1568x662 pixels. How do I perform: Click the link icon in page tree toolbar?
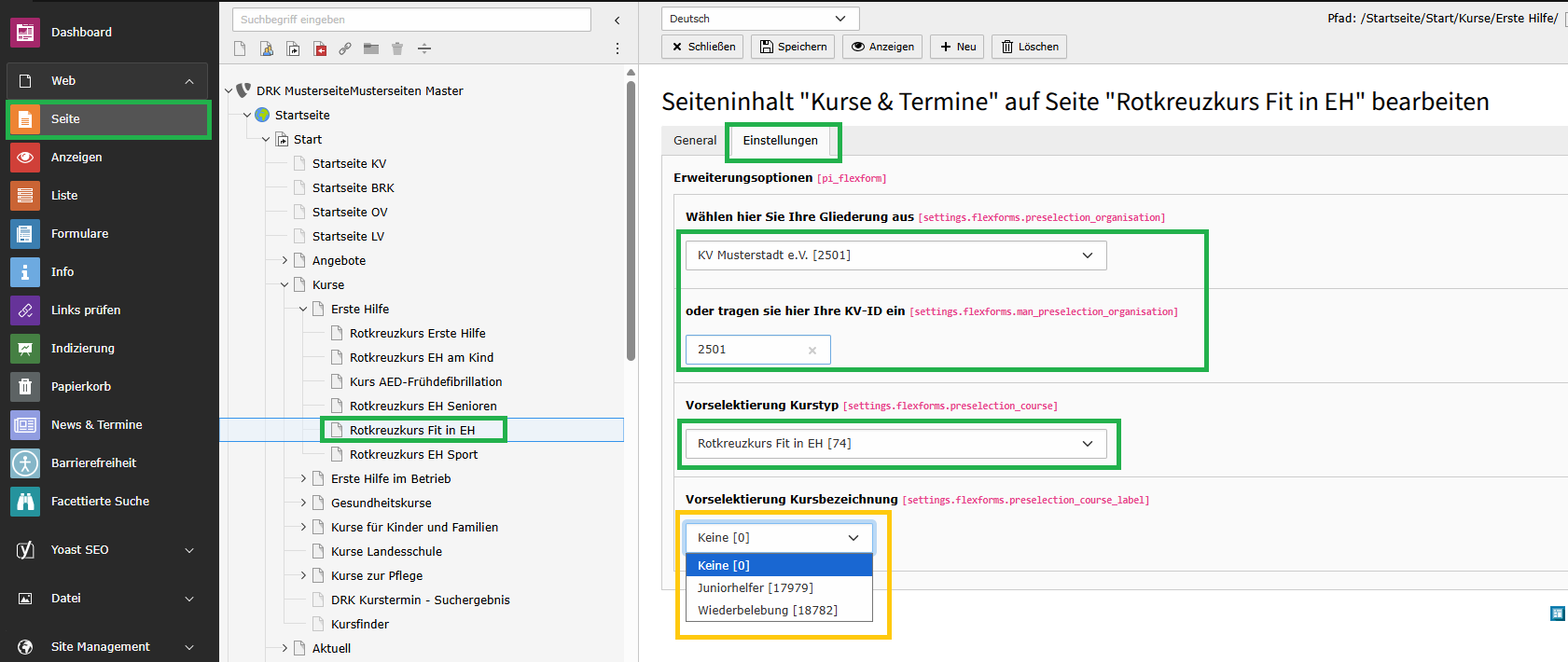[x=345, y=48]
